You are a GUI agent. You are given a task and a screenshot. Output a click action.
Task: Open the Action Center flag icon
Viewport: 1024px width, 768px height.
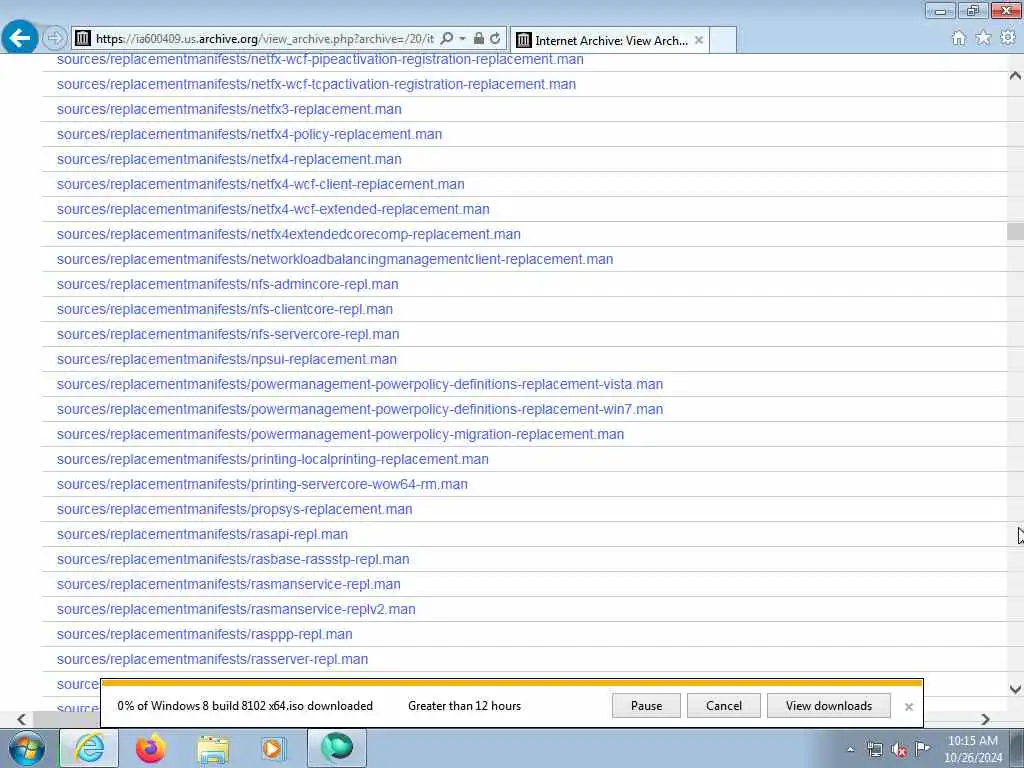pyautogui.click(x=922, y=749)
